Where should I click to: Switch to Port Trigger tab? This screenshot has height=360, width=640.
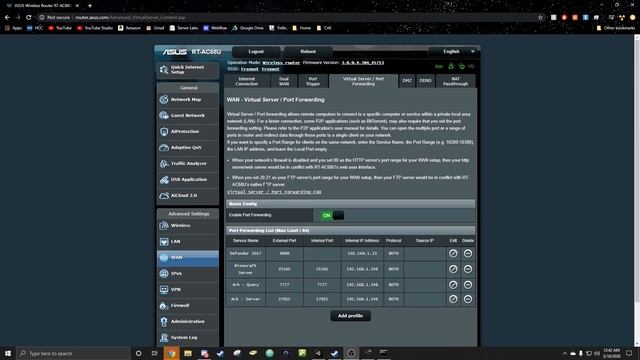tap(313, 81)
